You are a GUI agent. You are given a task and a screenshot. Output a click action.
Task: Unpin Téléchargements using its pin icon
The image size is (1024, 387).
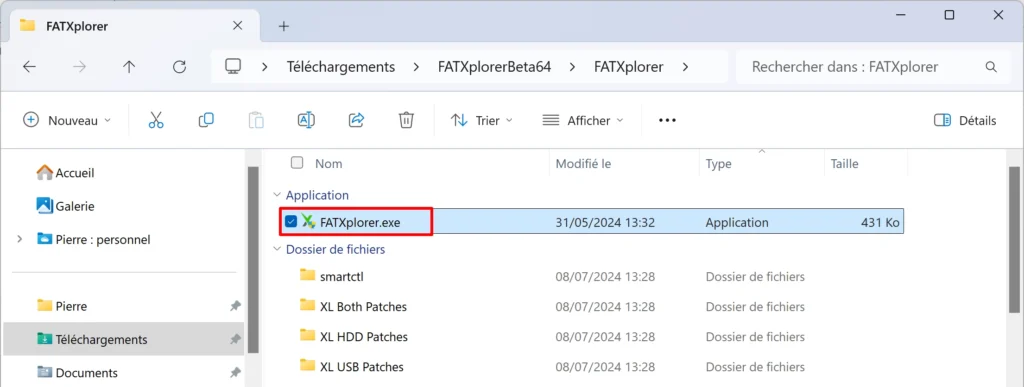tap(235, 339)
